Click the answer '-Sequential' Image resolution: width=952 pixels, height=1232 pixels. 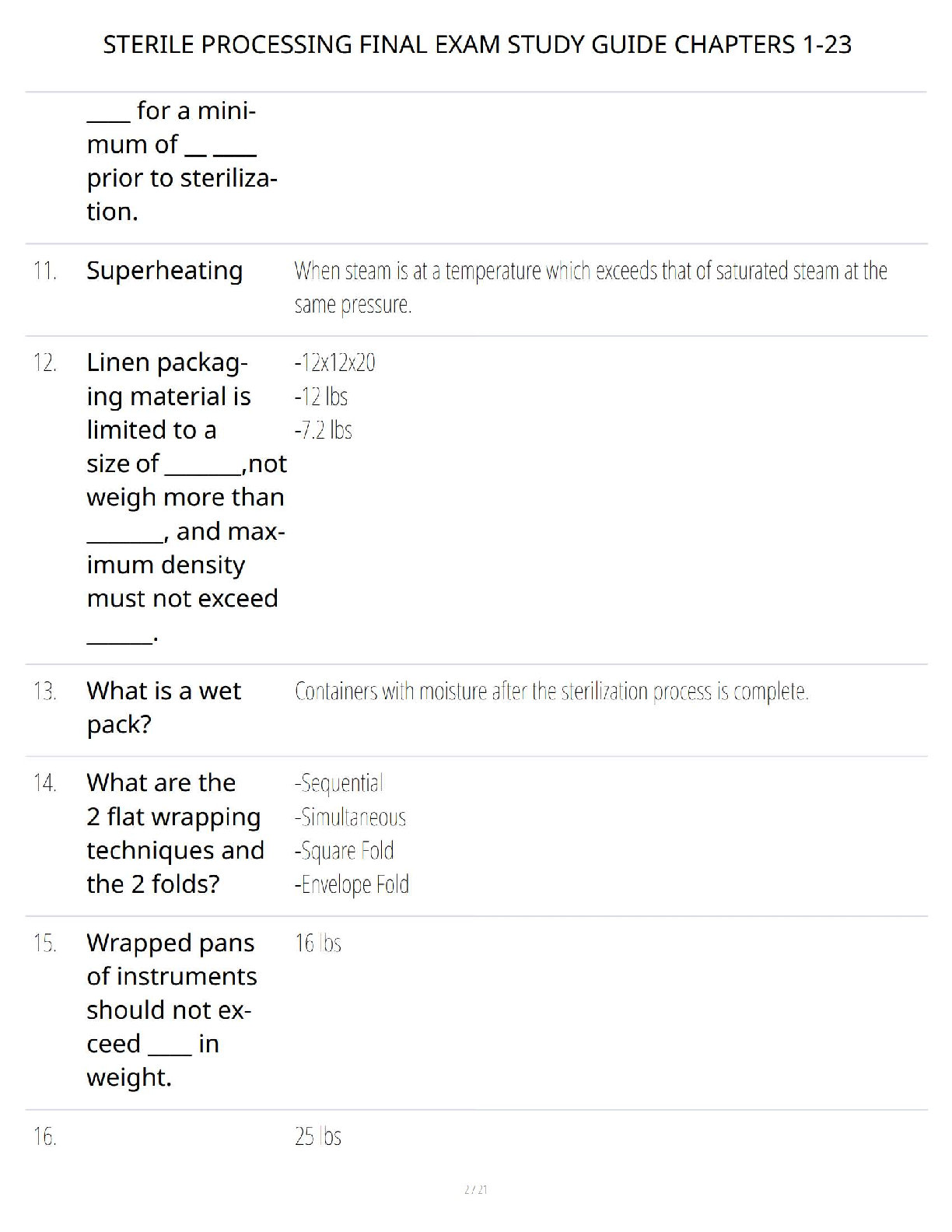[339, 782]
